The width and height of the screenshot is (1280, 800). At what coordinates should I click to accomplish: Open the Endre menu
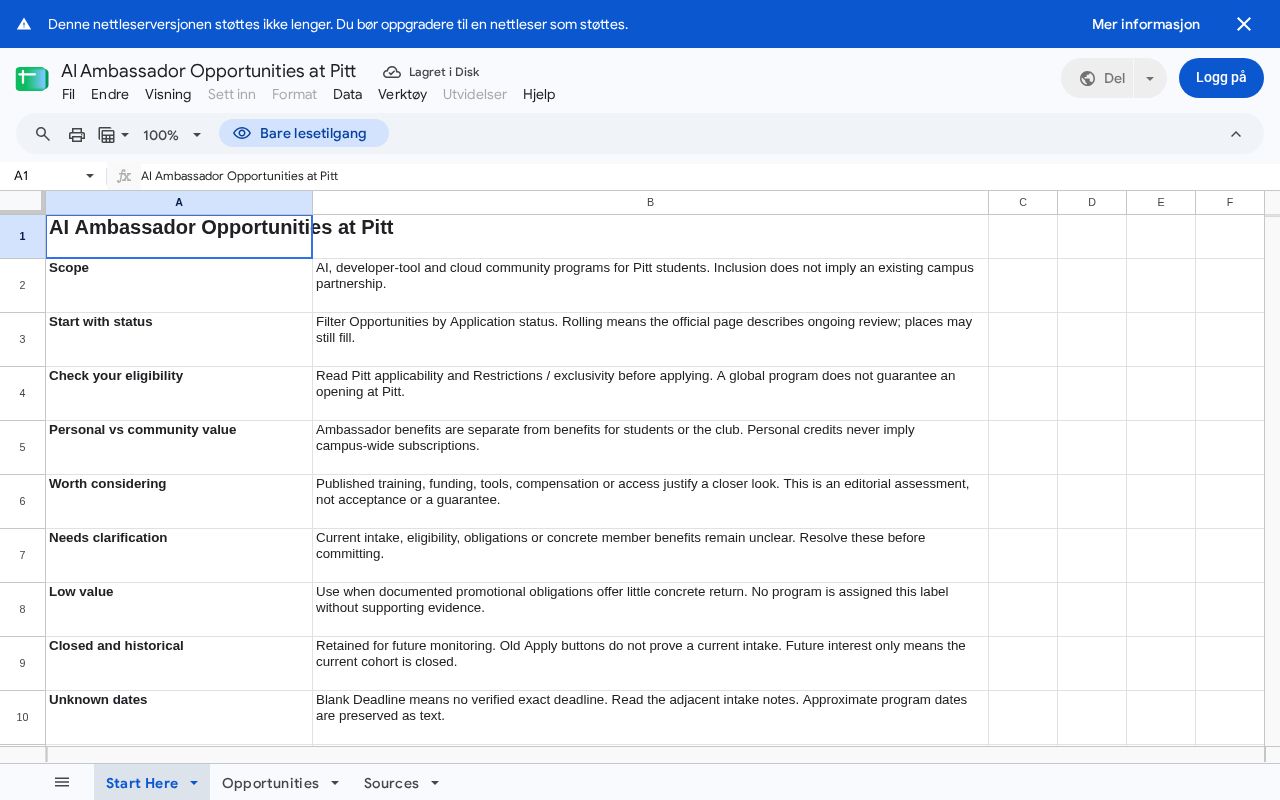[110, 94]
